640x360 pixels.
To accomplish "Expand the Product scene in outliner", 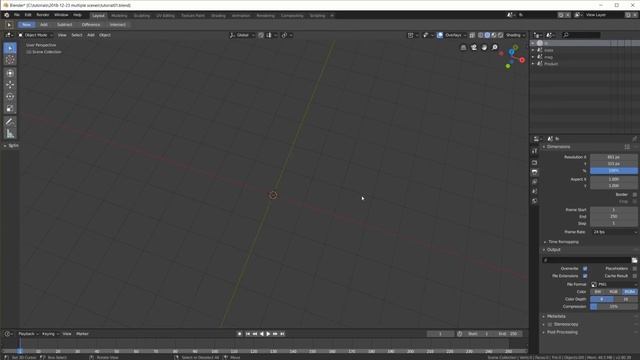I will click(x=533, y=64).
